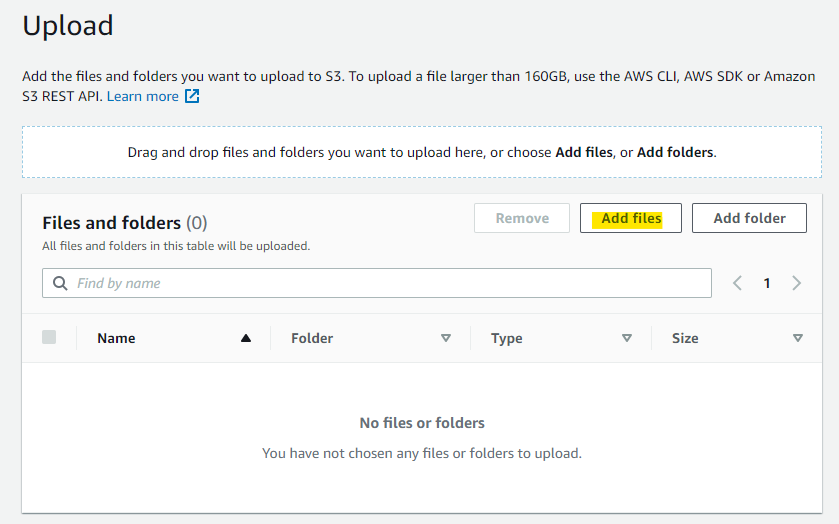Click the drag and drop upload zone
This screenshot has width=839, height=524.
tap(421, 153)
